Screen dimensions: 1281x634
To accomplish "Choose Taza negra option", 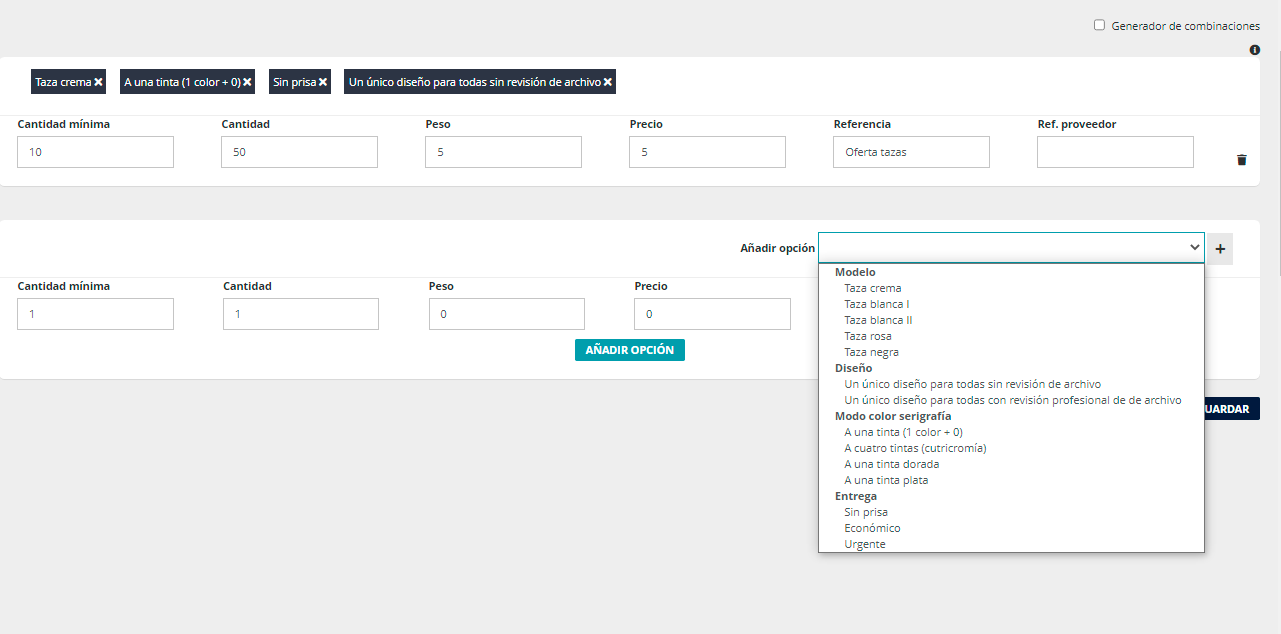I will (x=871, y=352).
